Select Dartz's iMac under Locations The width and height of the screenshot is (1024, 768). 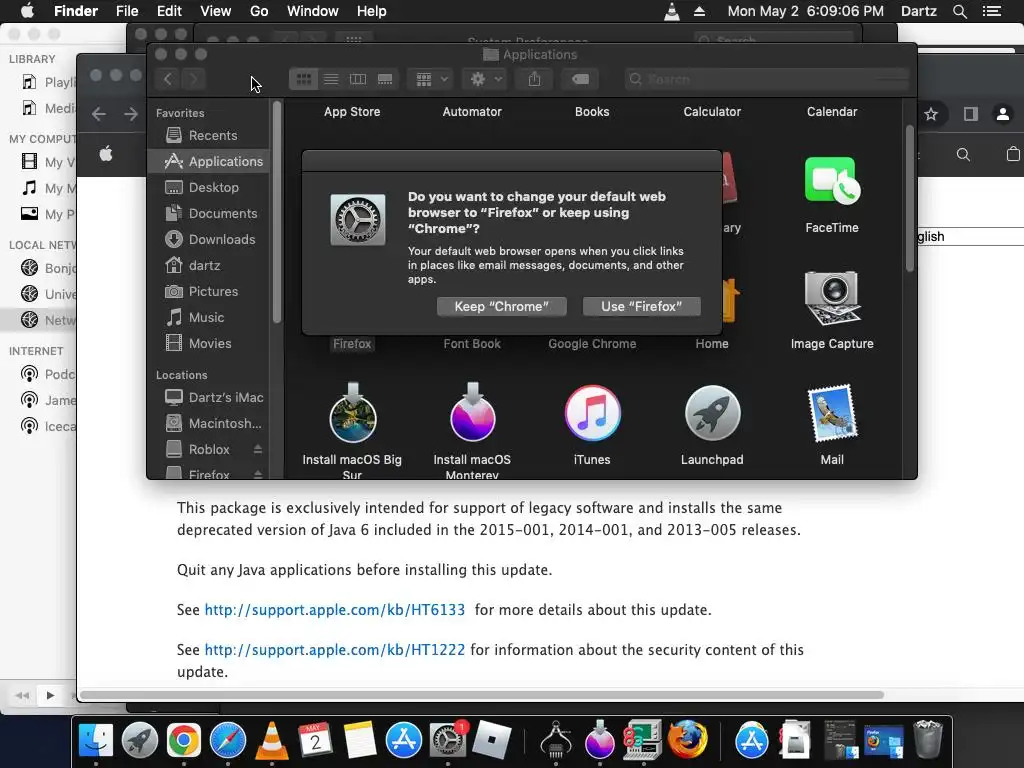210,397
